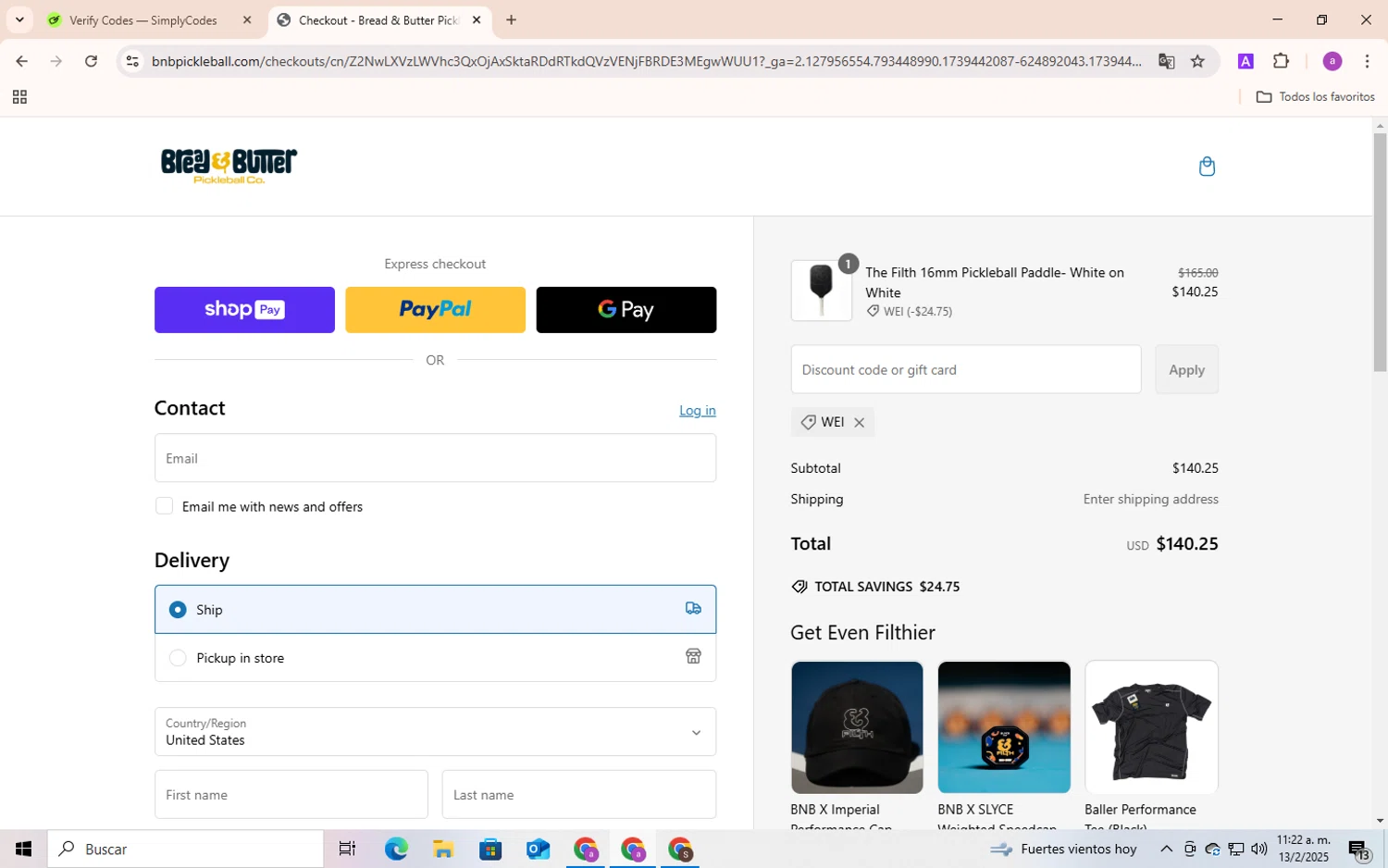This screenshot has height=868, width=1388.
Task: Open the shopping bag cart icon
Action: (1207, 167)
